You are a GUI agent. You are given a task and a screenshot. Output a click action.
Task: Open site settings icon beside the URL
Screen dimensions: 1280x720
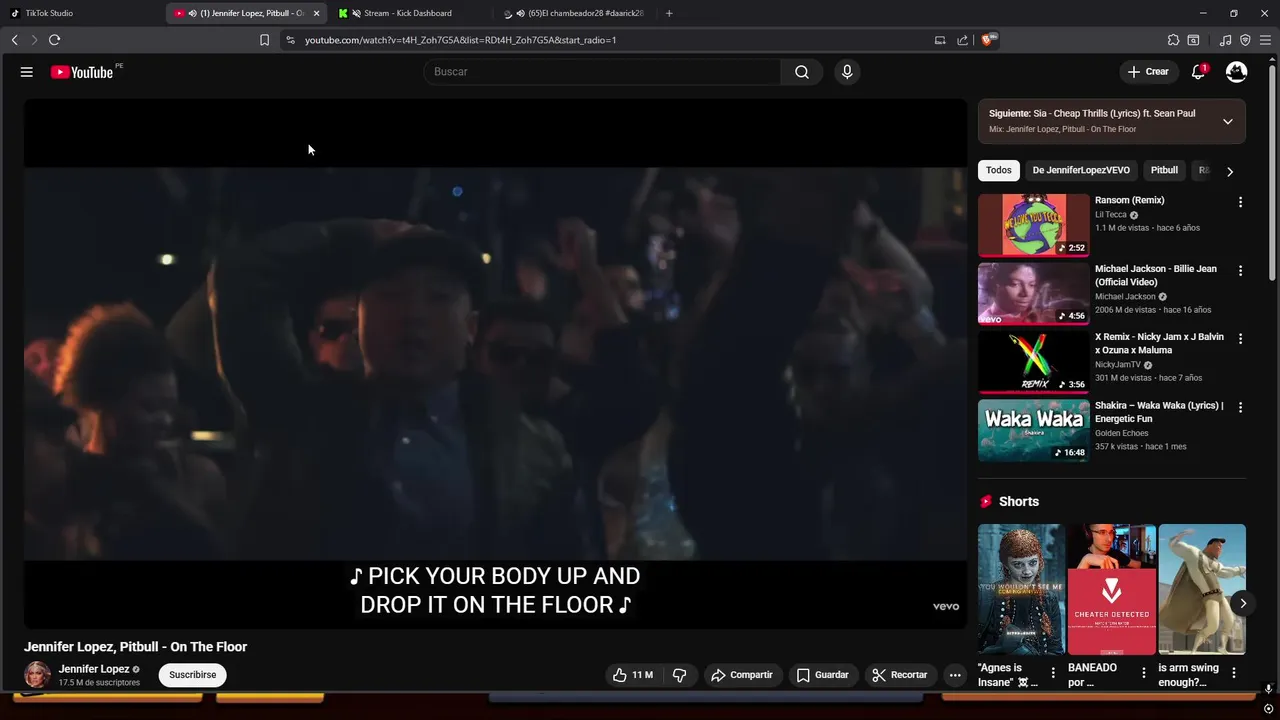[x=290, y=40]
